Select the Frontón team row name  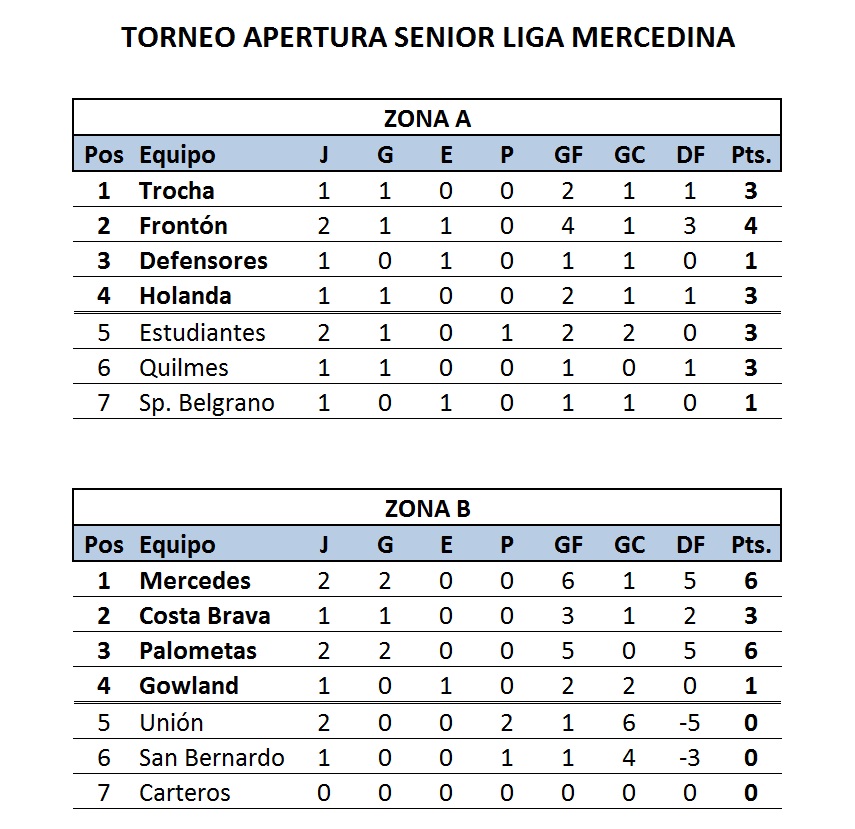(x=183, y=226)
